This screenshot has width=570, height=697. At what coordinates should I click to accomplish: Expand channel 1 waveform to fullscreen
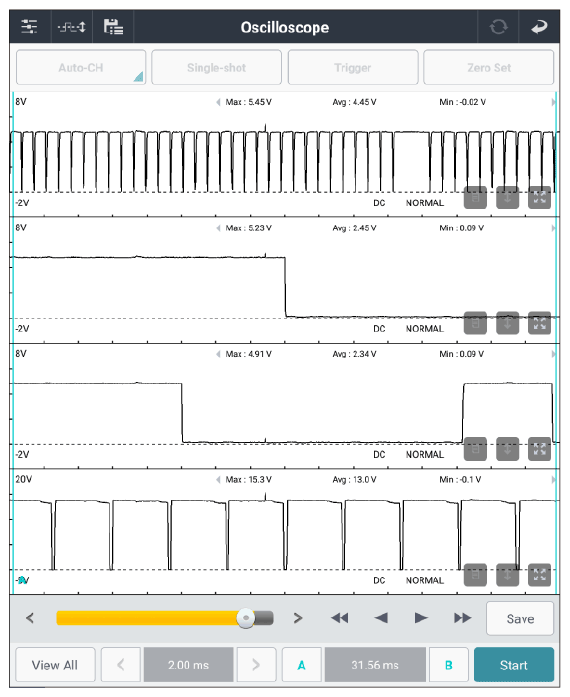click(539, 197)
